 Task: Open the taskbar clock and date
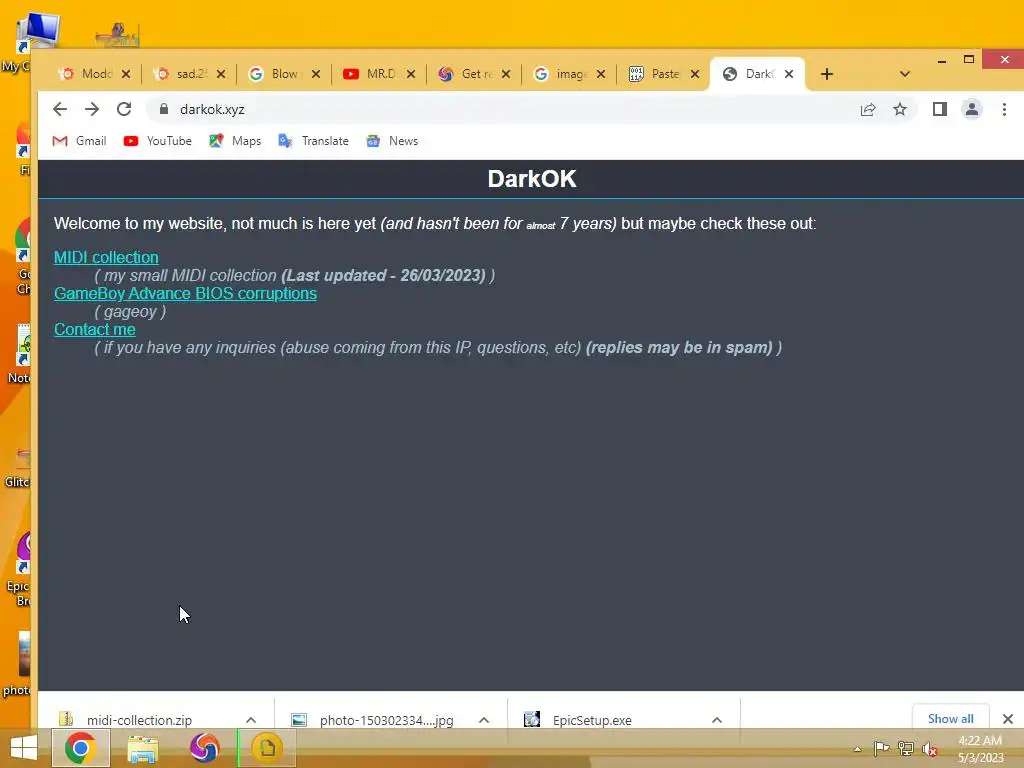tap(980, 749)
